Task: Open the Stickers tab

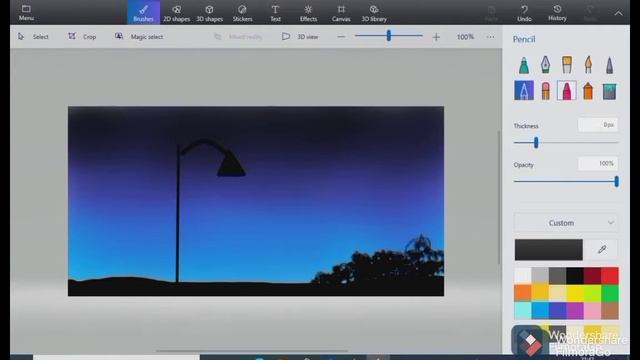Action: (242, 13)
